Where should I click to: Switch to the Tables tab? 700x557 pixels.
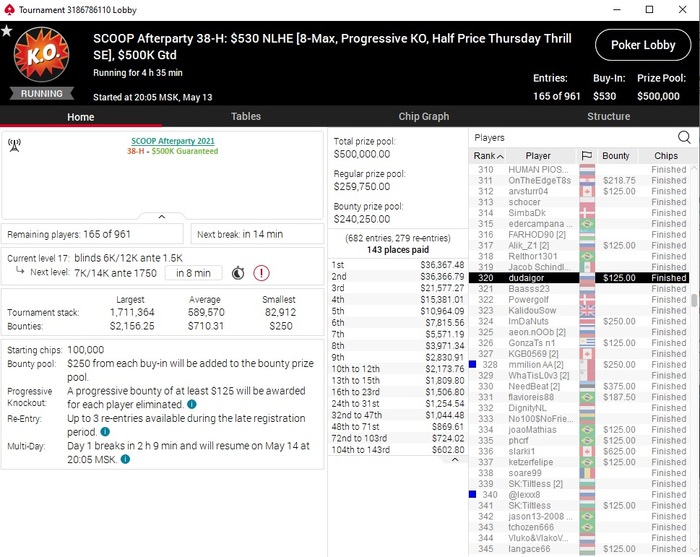[246, 116]
